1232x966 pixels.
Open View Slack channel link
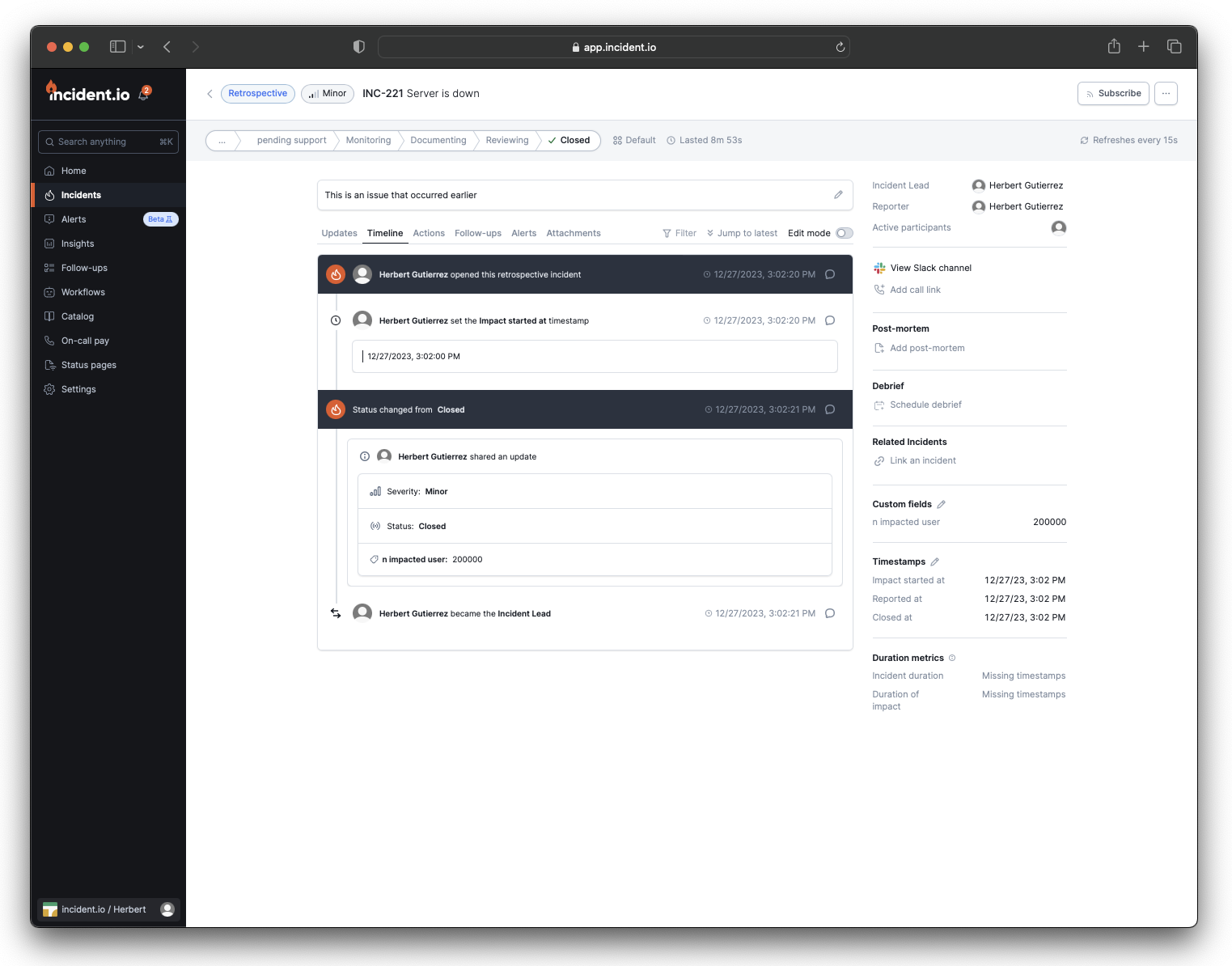(x=922, y=268)
